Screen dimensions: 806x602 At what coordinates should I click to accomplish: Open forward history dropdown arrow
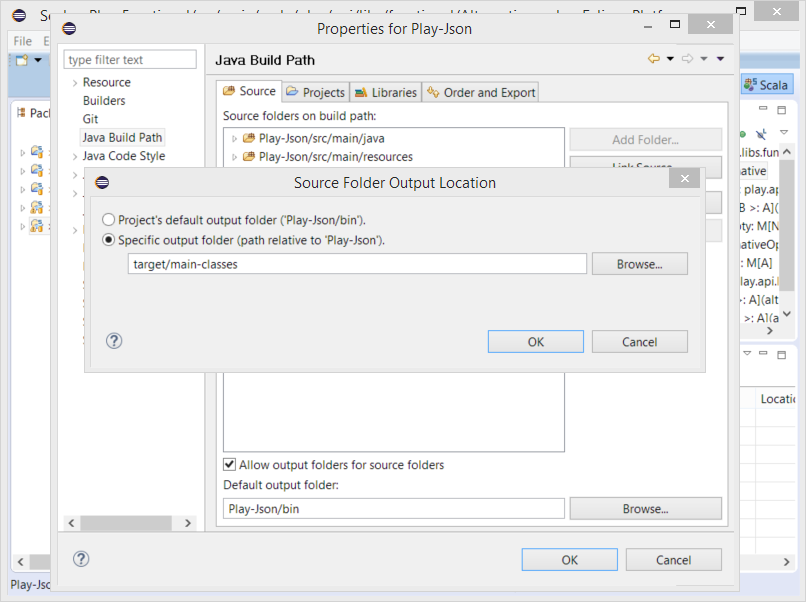[x=704, y=59]
